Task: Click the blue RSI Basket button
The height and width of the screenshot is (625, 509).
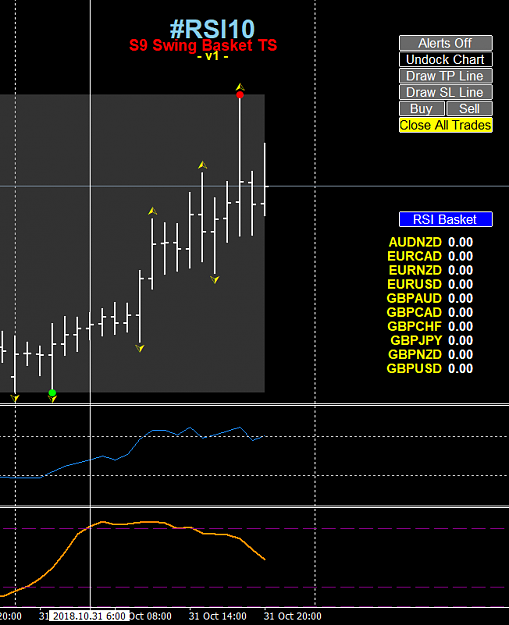Action: point(446,219)
